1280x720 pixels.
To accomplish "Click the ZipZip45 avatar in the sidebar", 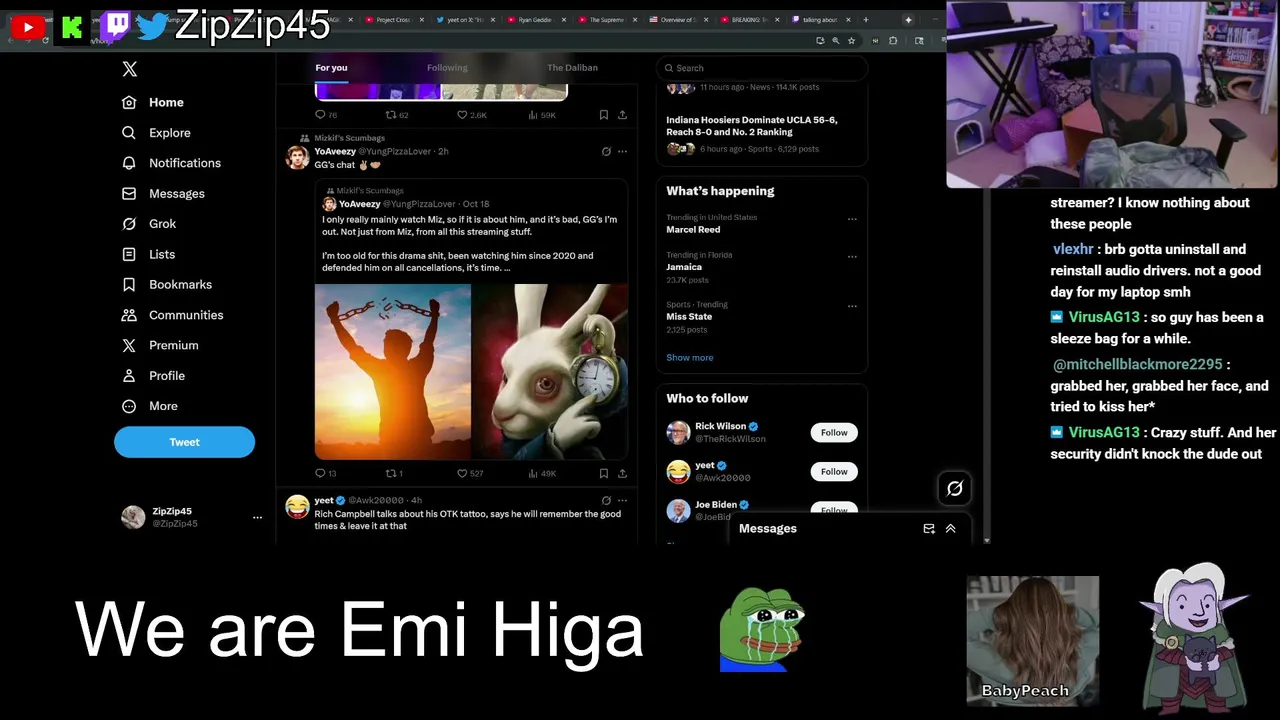I will click(x=133, y=517).
